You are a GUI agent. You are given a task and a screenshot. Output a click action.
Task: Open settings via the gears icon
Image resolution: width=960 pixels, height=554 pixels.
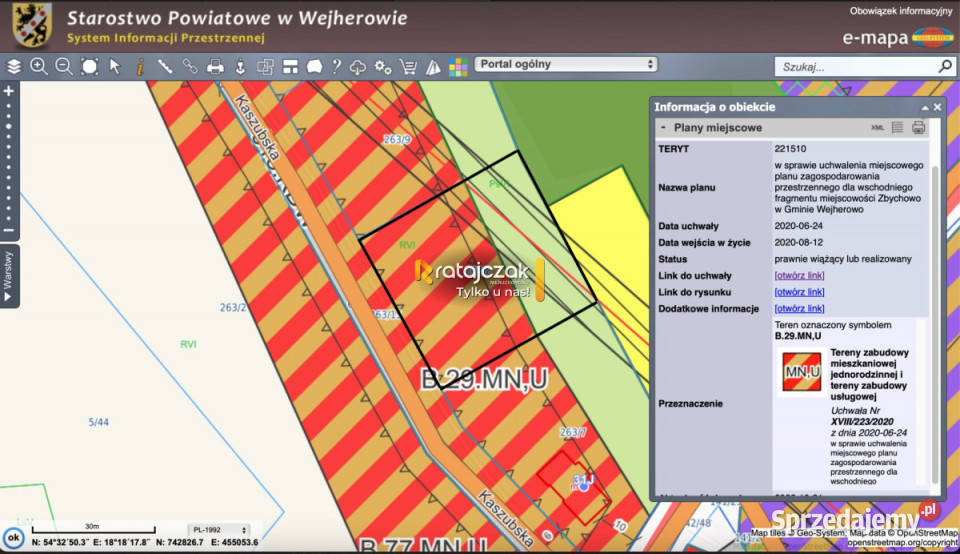383,66
